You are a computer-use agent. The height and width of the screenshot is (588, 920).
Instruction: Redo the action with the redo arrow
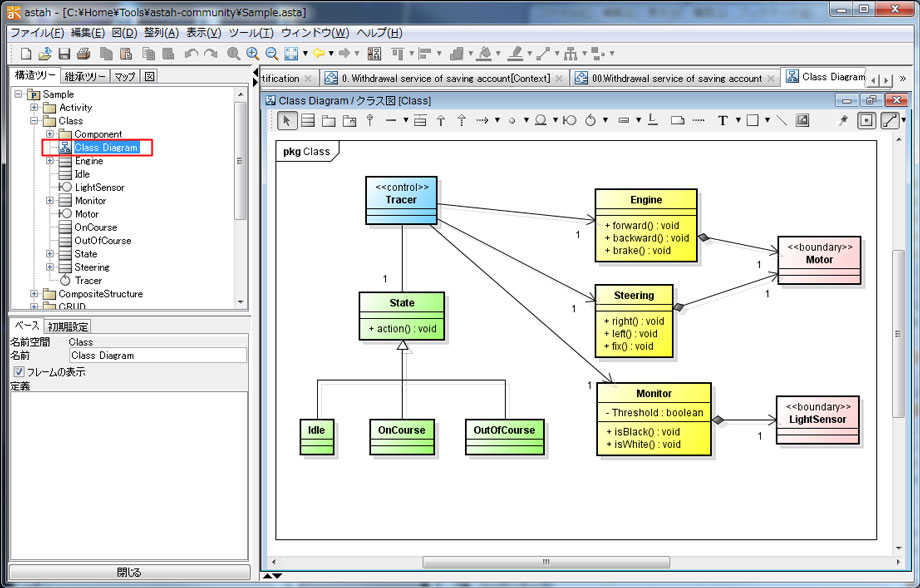[x=210, y=54]
